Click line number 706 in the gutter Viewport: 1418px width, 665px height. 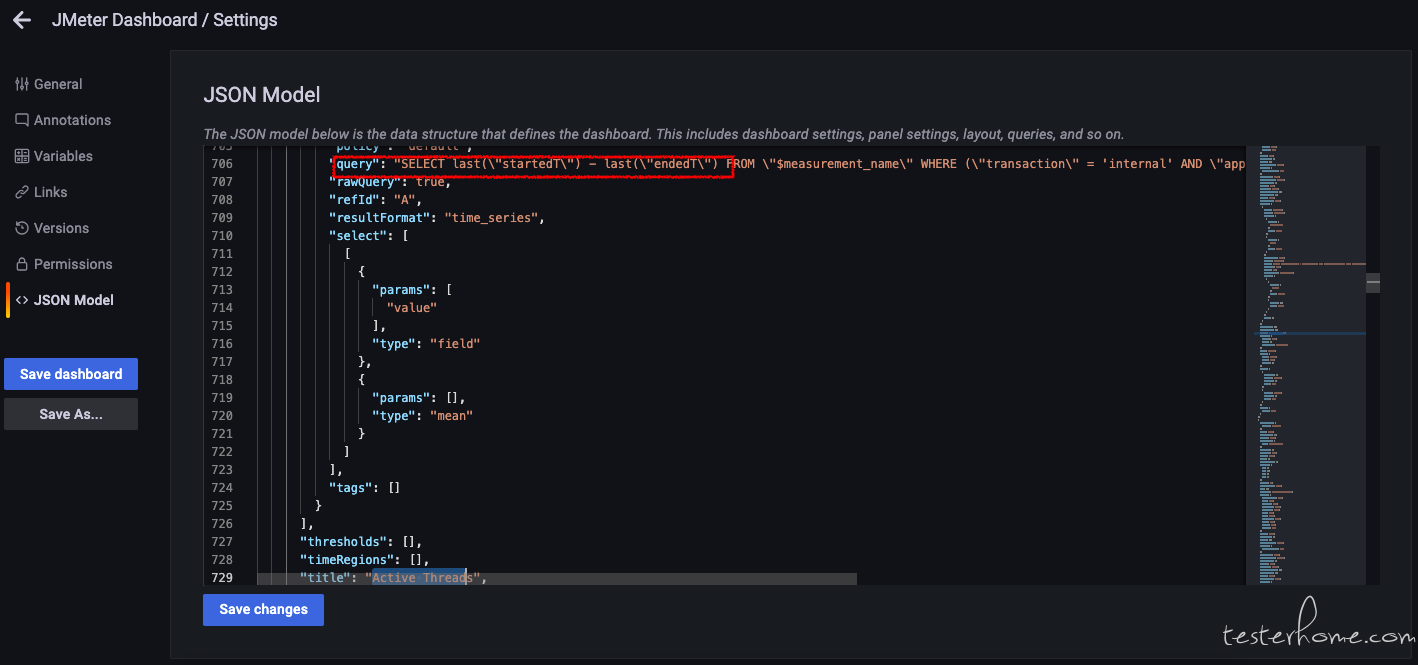222,163
